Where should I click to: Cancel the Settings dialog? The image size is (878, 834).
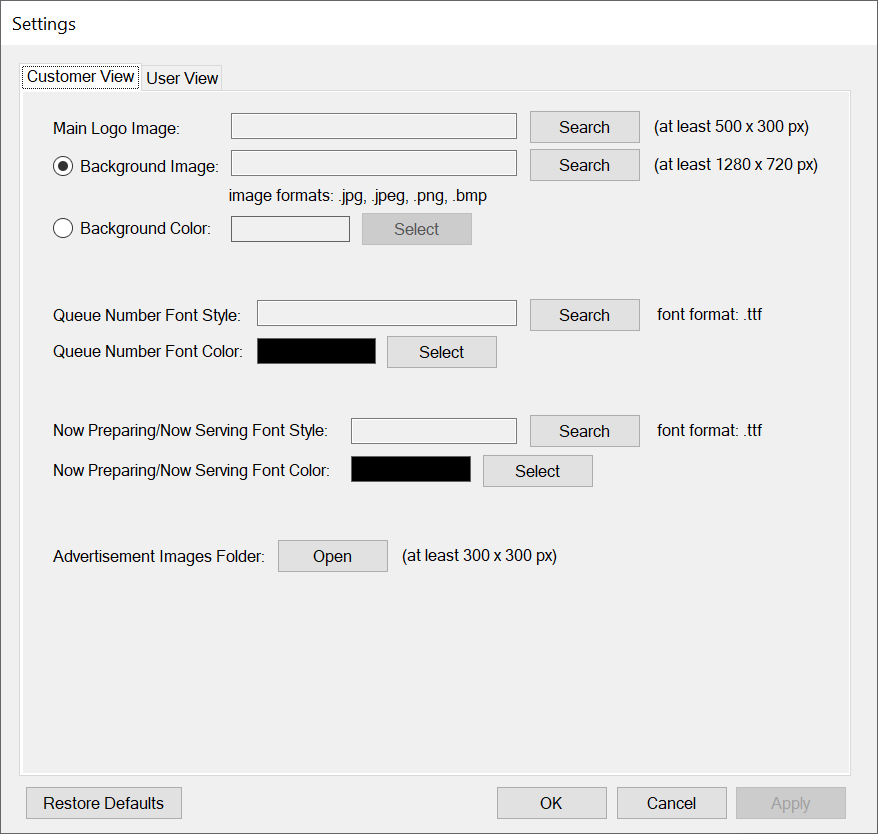click(x=671, y=803)
